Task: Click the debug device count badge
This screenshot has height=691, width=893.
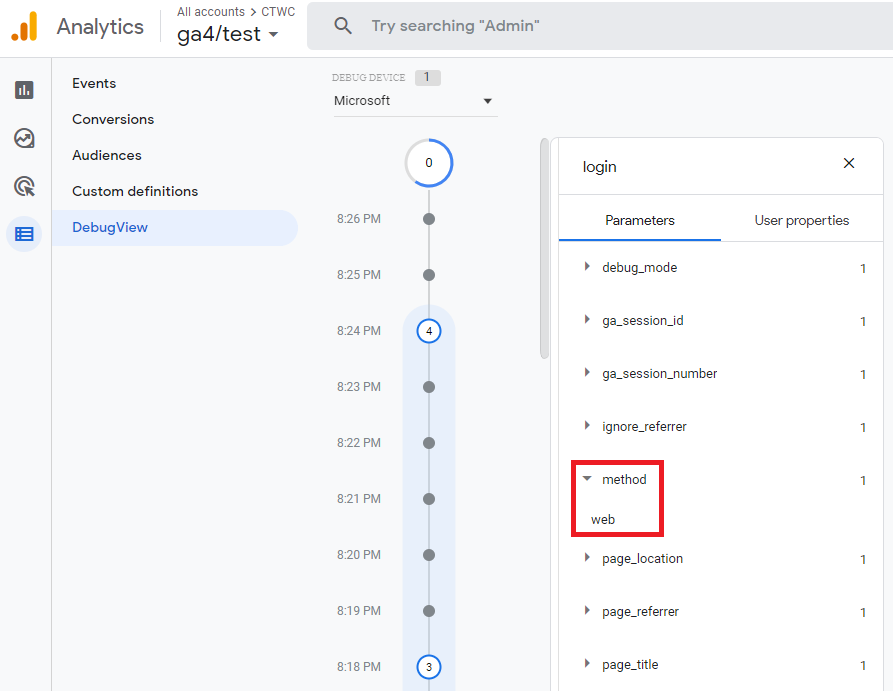Action: [x=427, y=77]
